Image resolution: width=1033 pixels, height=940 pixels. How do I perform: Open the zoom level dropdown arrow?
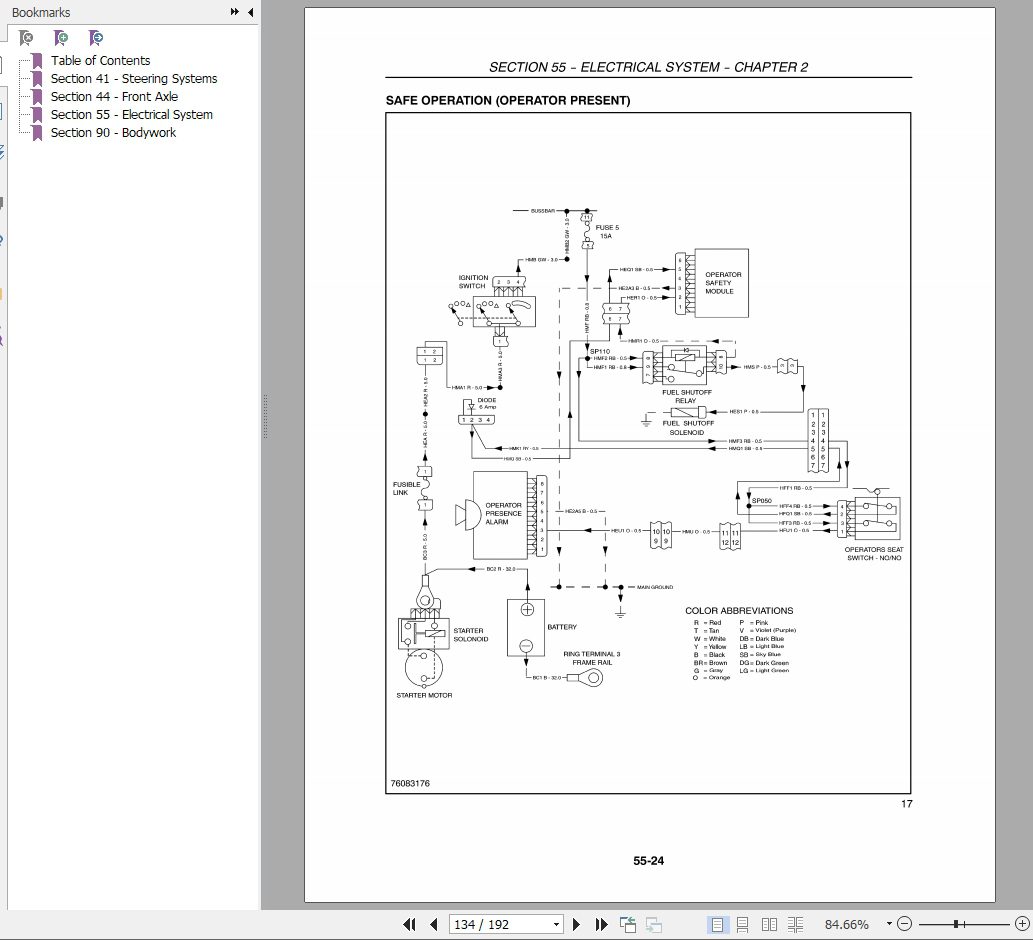click(x=889, y=924)
